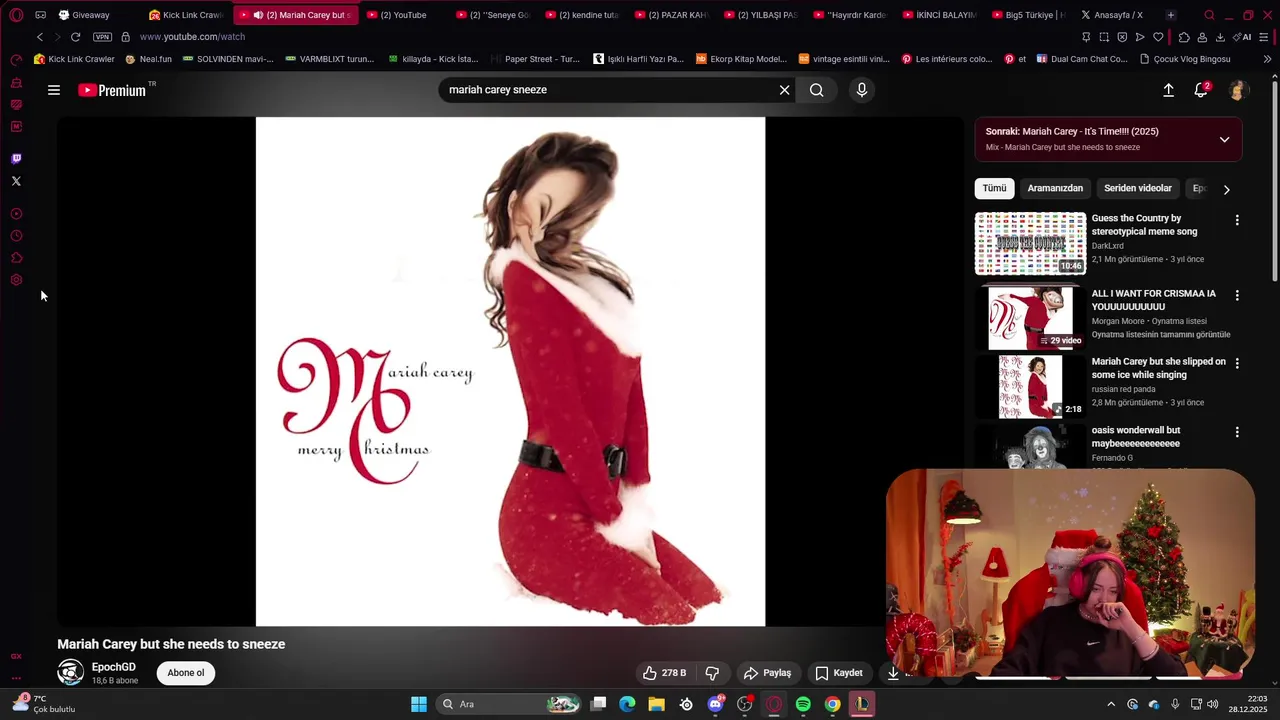Open YouTube notifications bell

(1201, 90)
